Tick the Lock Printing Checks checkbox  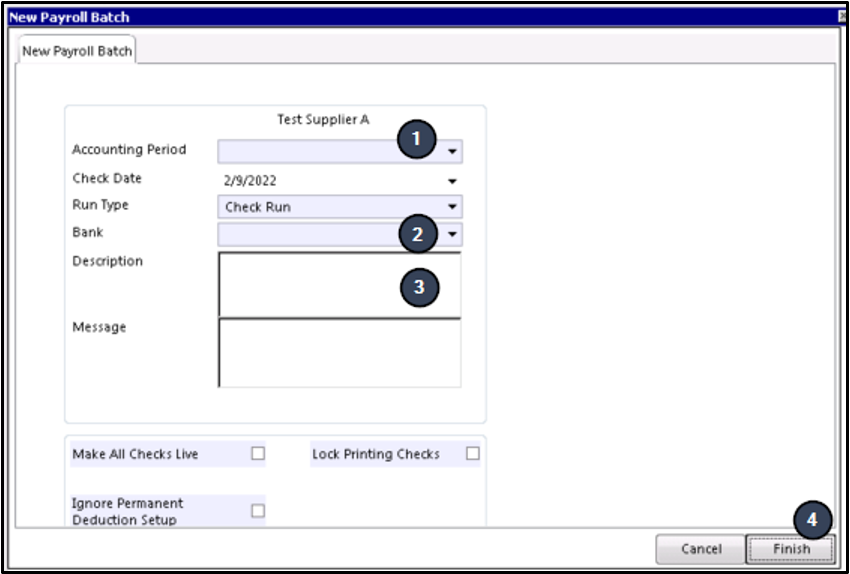[473, 453]
